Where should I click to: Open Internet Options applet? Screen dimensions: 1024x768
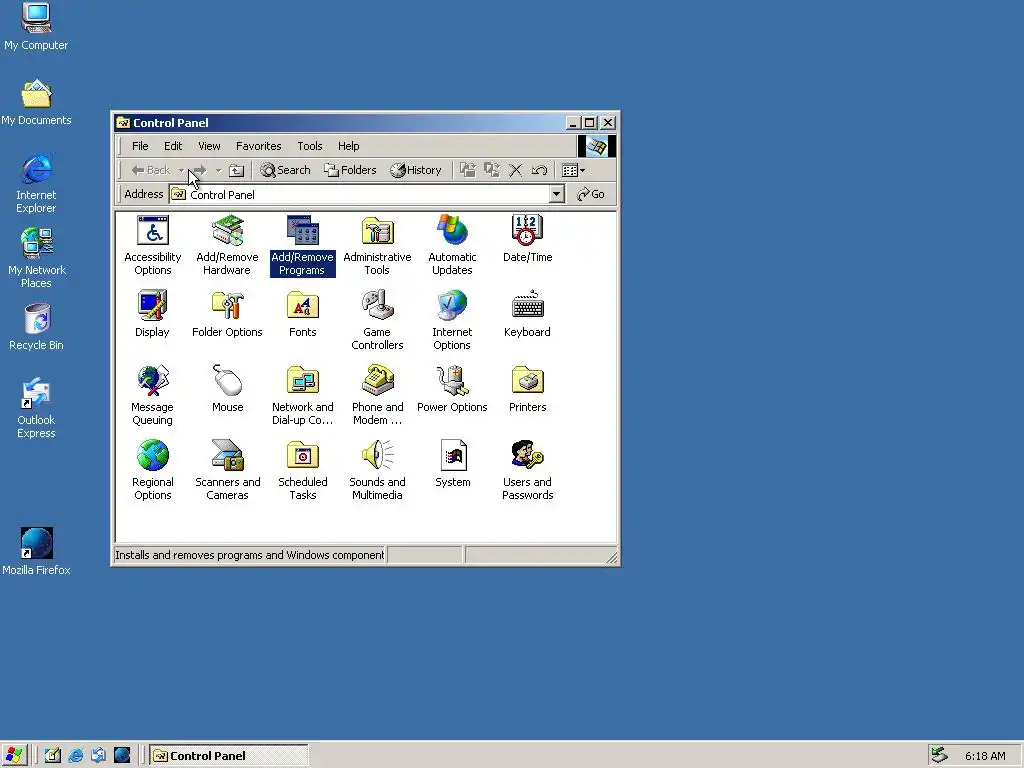click(x=452, y=321)
